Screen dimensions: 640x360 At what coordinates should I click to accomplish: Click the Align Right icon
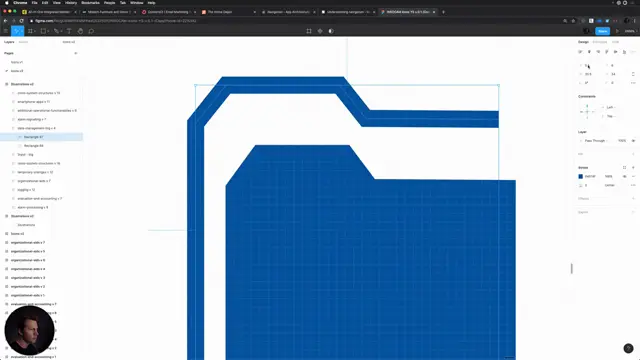pyautogui.click(x=598, y=52)
